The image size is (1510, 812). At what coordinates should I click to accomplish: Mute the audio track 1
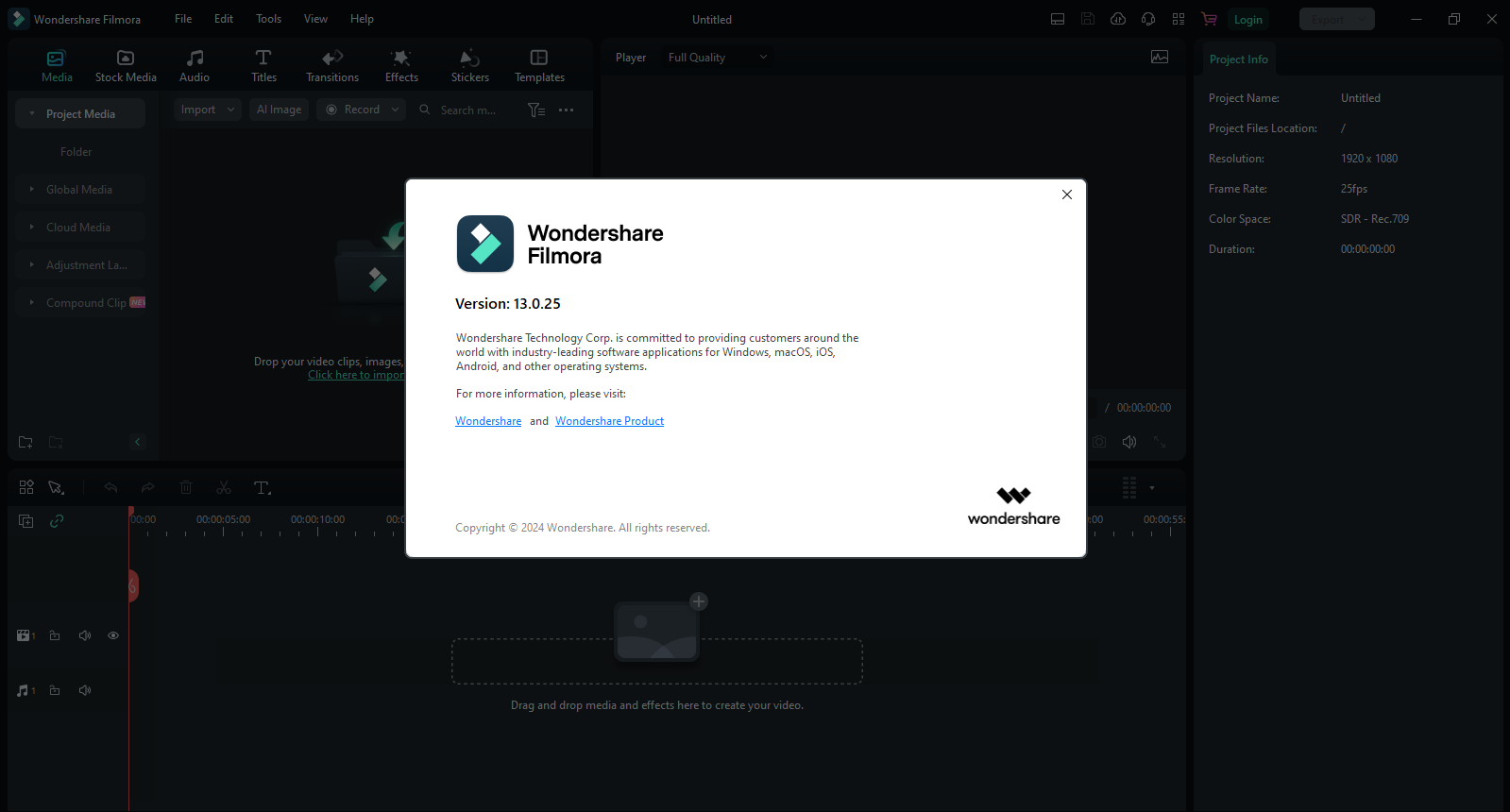(x=85, y=690)
